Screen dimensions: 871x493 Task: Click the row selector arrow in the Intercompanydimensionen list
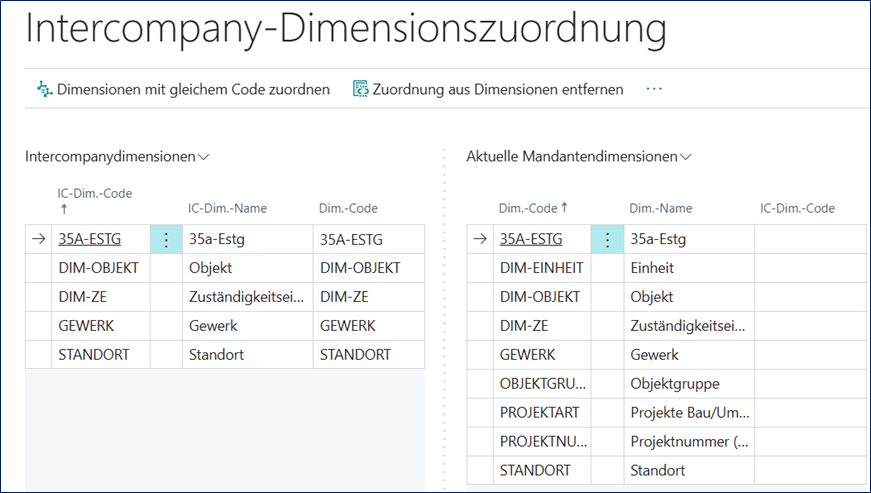pyautogui.click(x=38, y=239)
